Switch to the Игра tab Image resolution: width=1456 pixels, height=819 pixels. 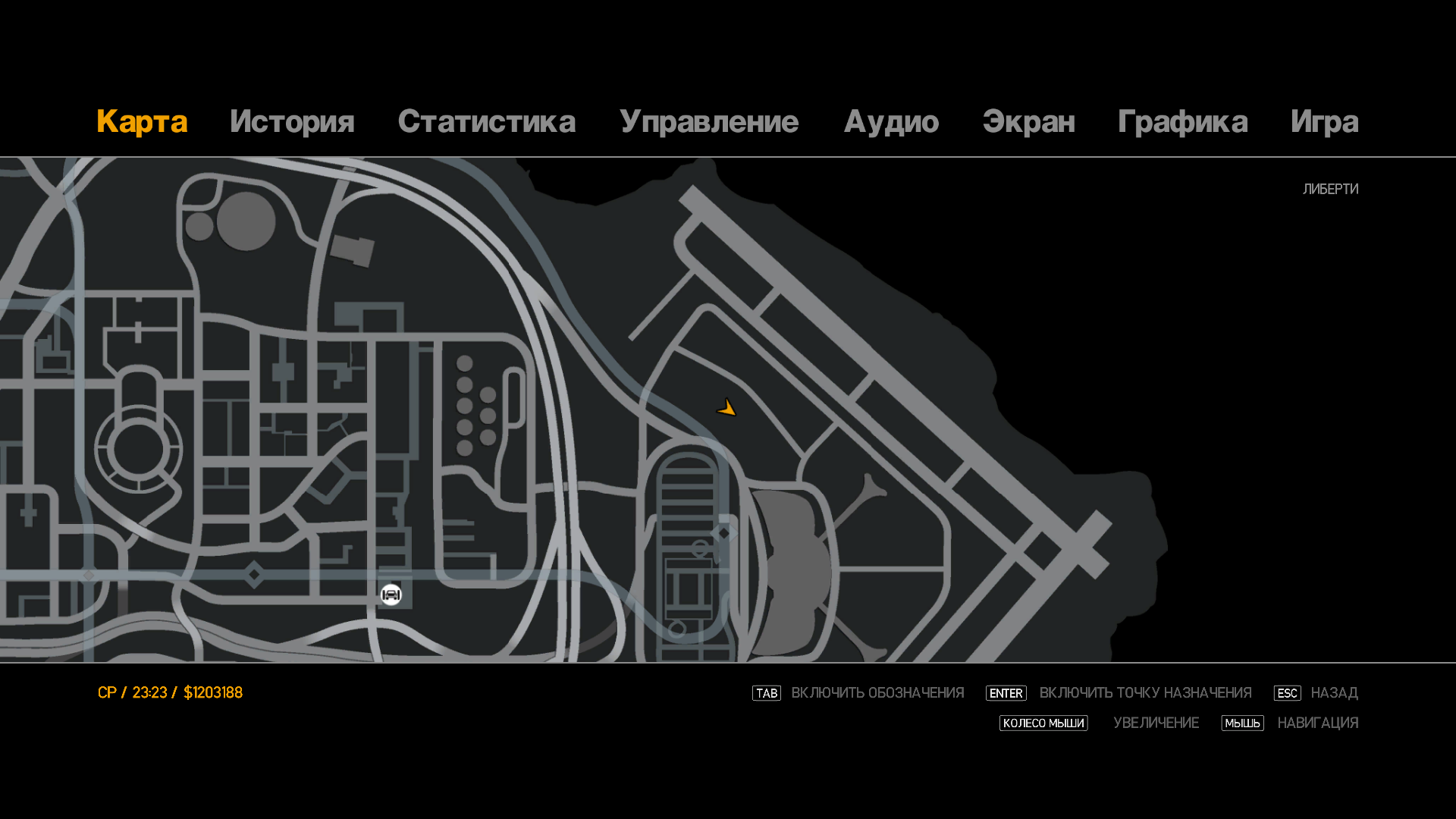click(1324, 122)
